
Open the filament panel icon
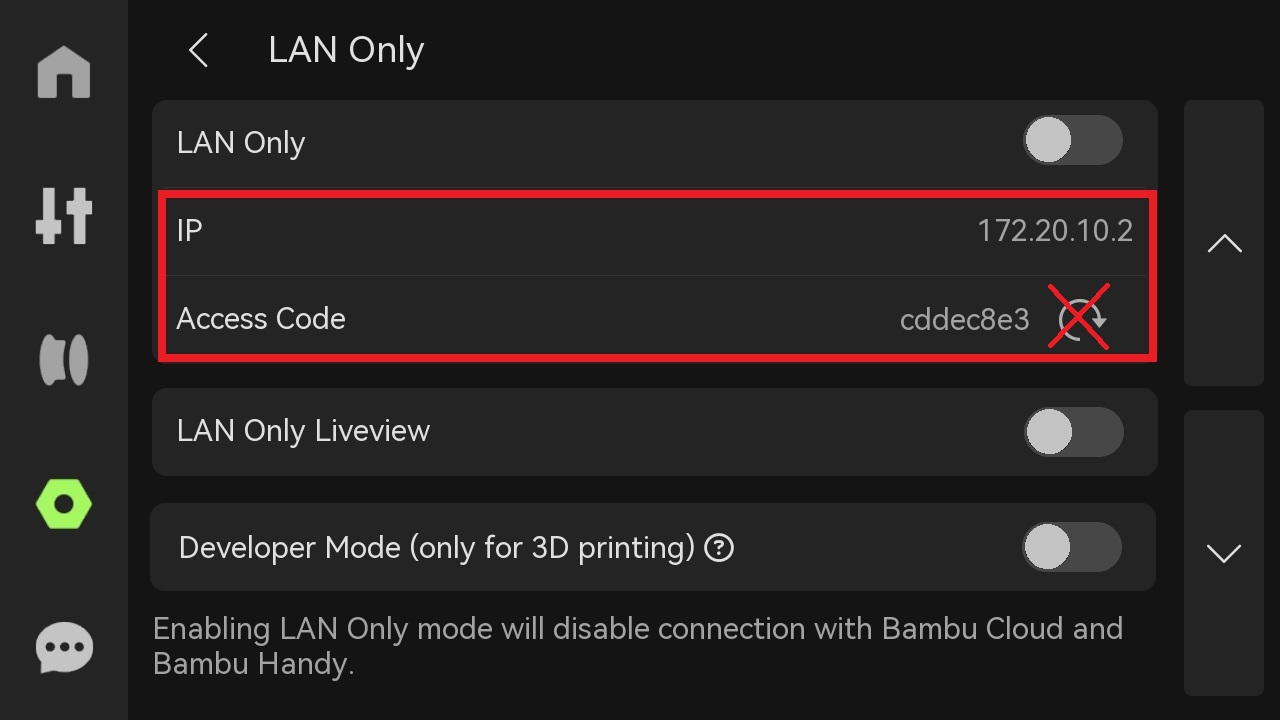point(64,360)
